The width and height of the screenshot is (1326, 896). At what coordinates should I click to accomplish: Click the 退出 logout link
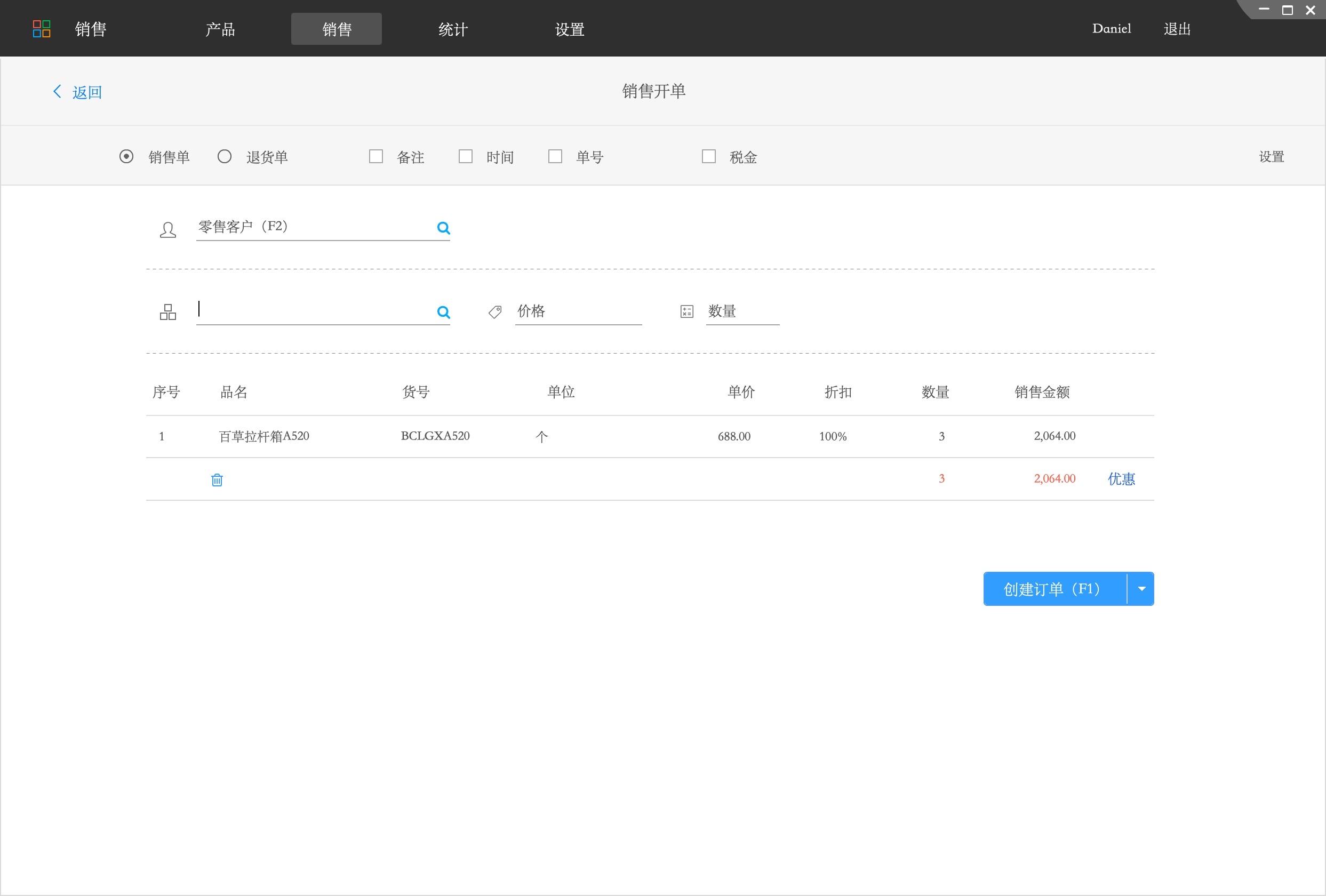pos(1177,29)
